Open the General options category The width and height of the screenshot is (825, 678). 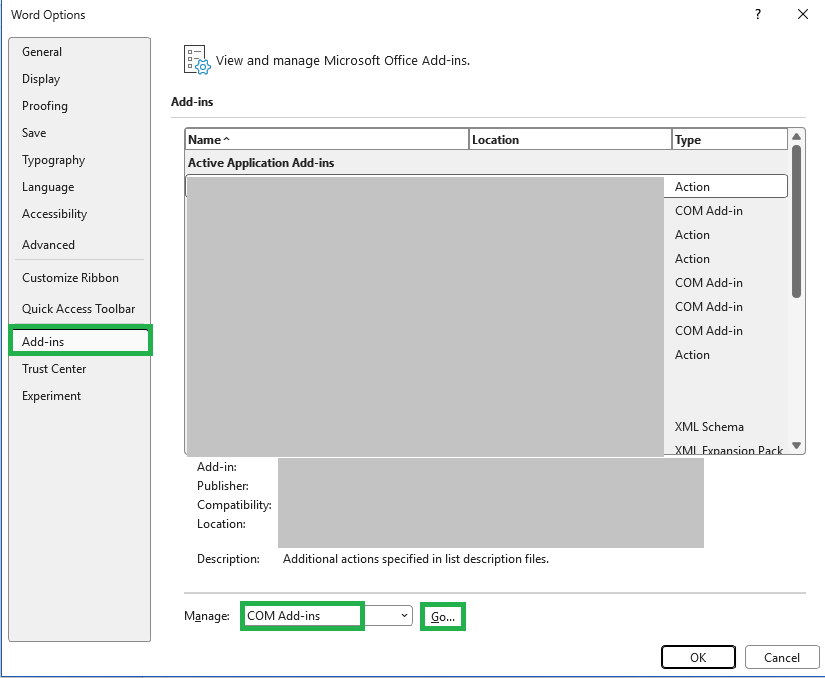(79, 52)
